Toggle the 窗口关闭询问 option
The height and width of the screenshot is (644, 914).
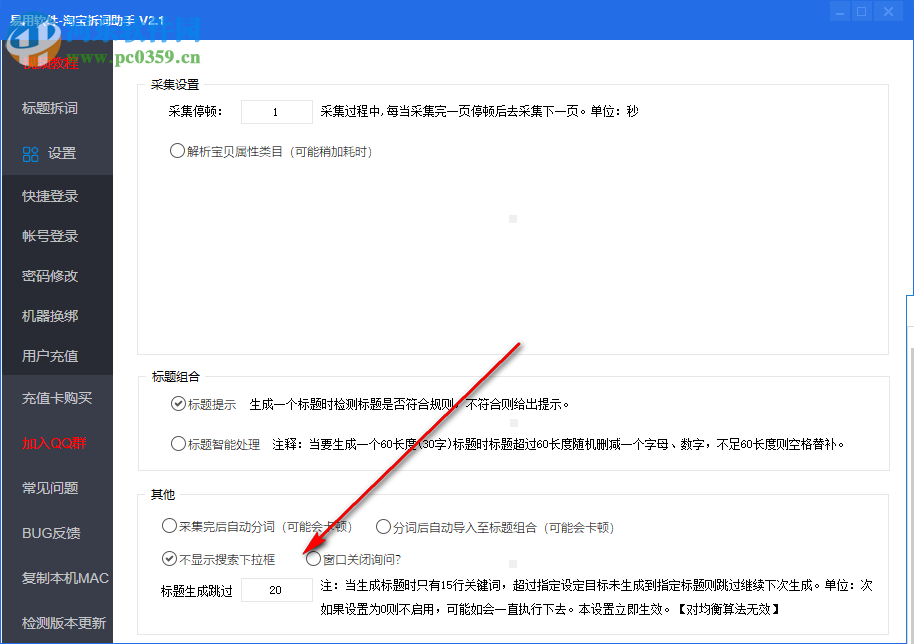312,558
